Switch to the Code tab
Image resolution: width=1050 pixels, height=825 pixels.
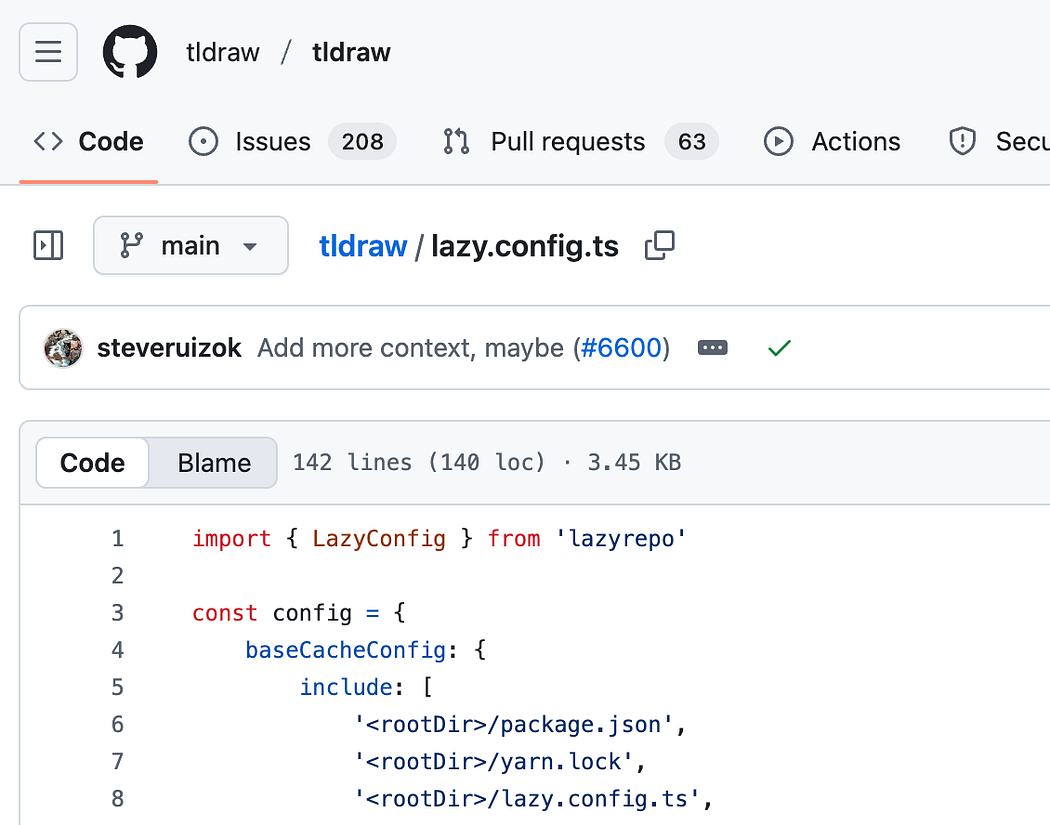click(x=88, y=141)
